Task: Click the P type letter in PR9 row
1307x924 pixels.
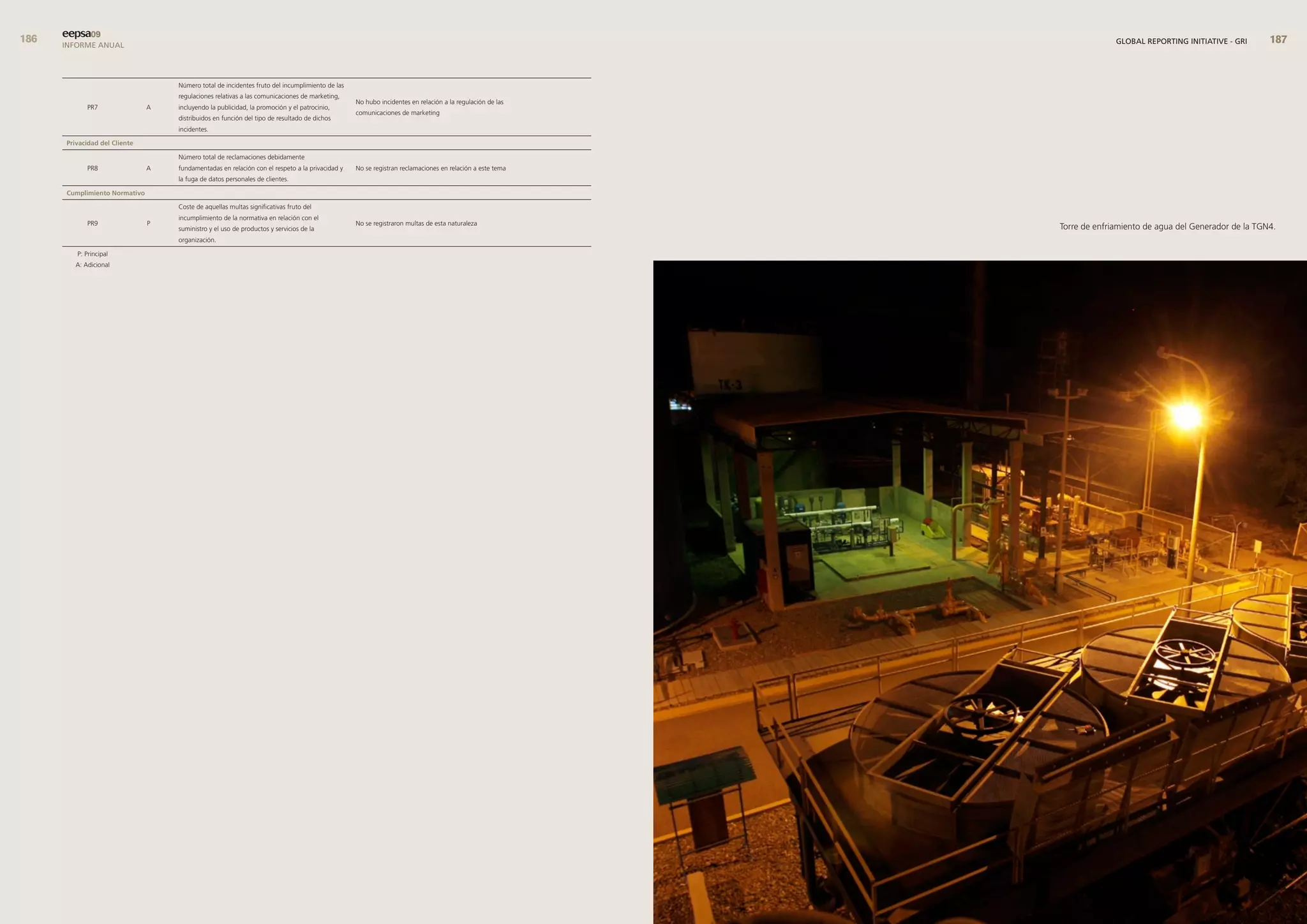Action: coord(149,223)
